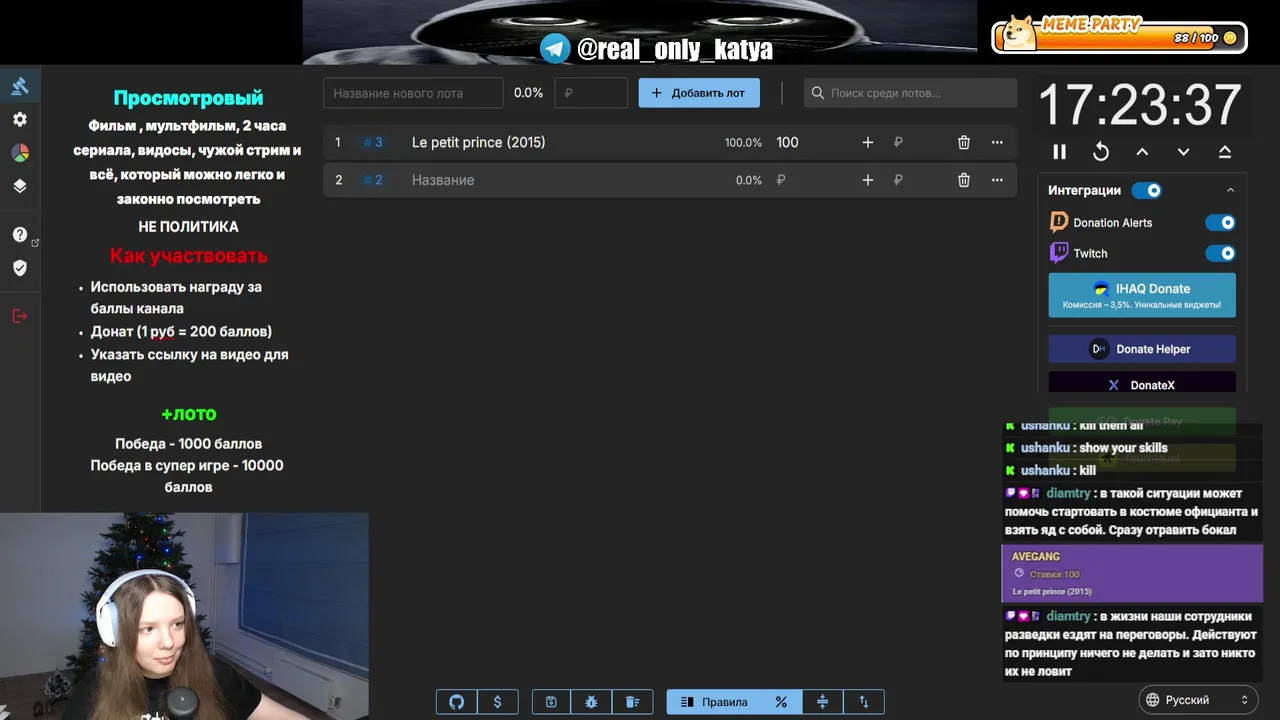Screen dimensions: 1280x720
Task: Toggle the Donation Alerts integration switch
Action: (x=1220, y=223)
